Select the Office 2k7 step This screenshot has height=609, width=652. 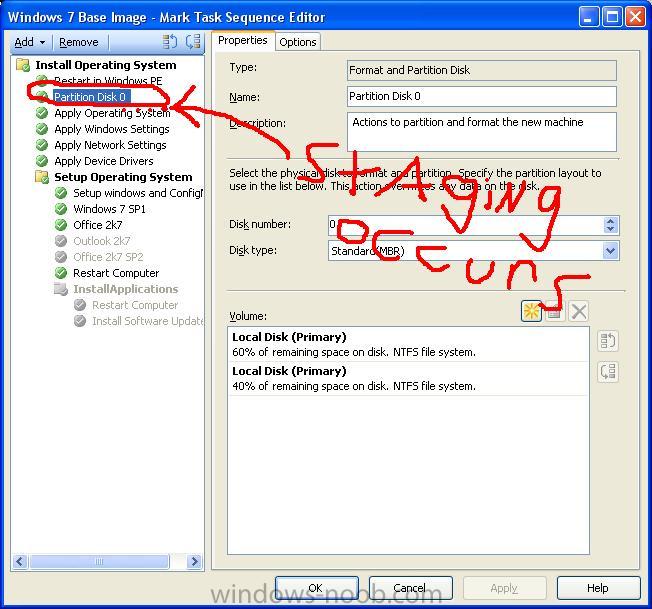(98, 225)
